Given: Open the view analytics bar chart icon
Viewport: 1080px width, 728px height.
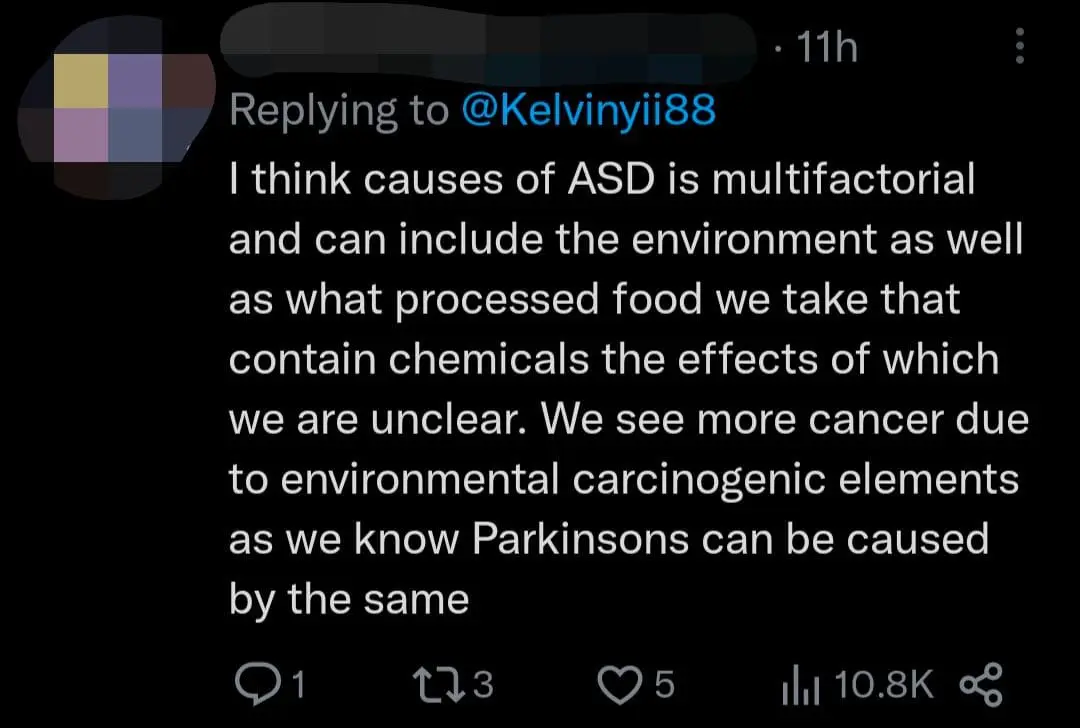Looking at the screenshot, I should click(800, 685).
